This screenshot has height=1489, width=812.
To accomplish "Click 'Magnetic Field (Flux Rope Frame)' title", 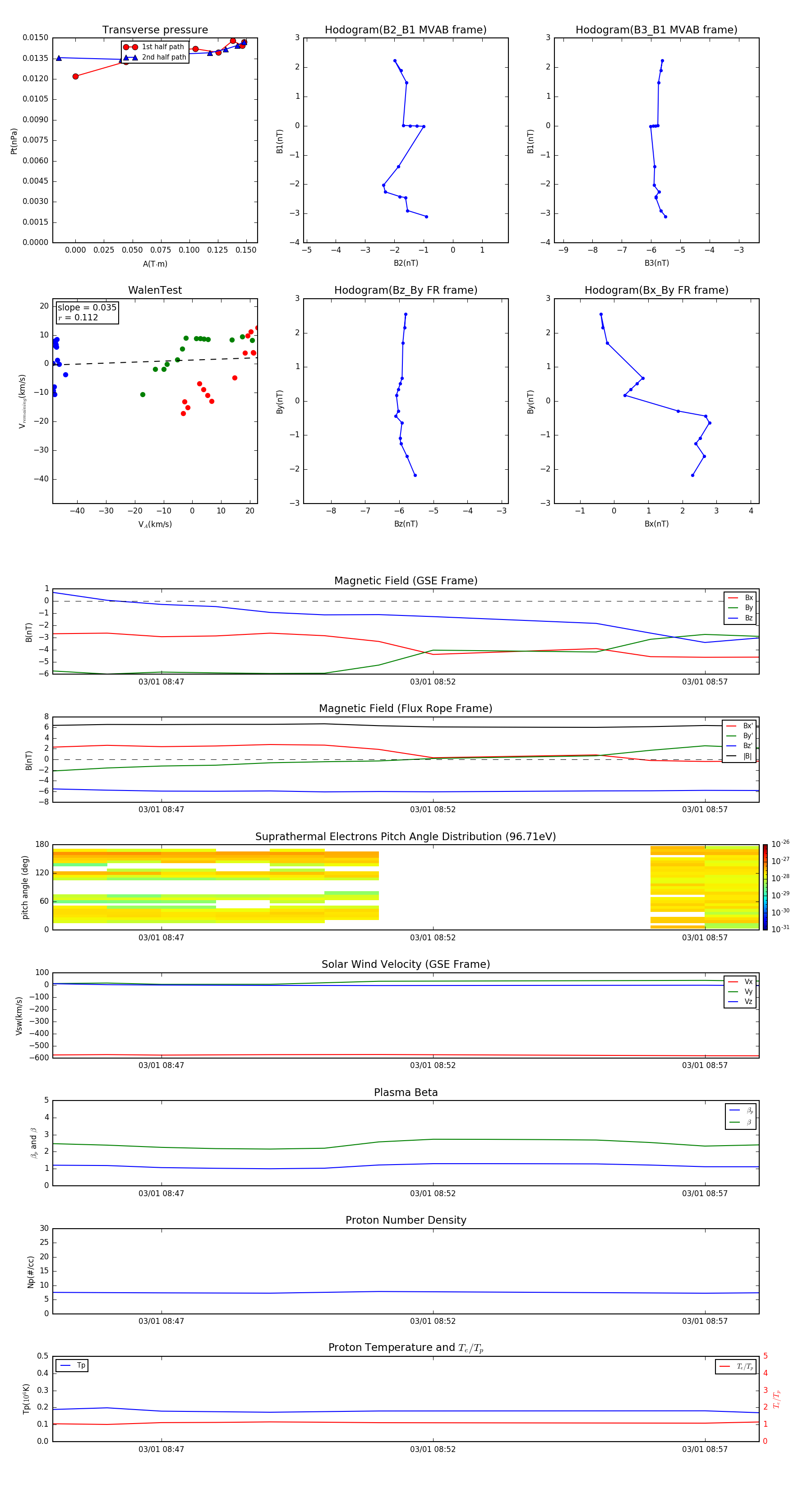I will pos(406,709).
